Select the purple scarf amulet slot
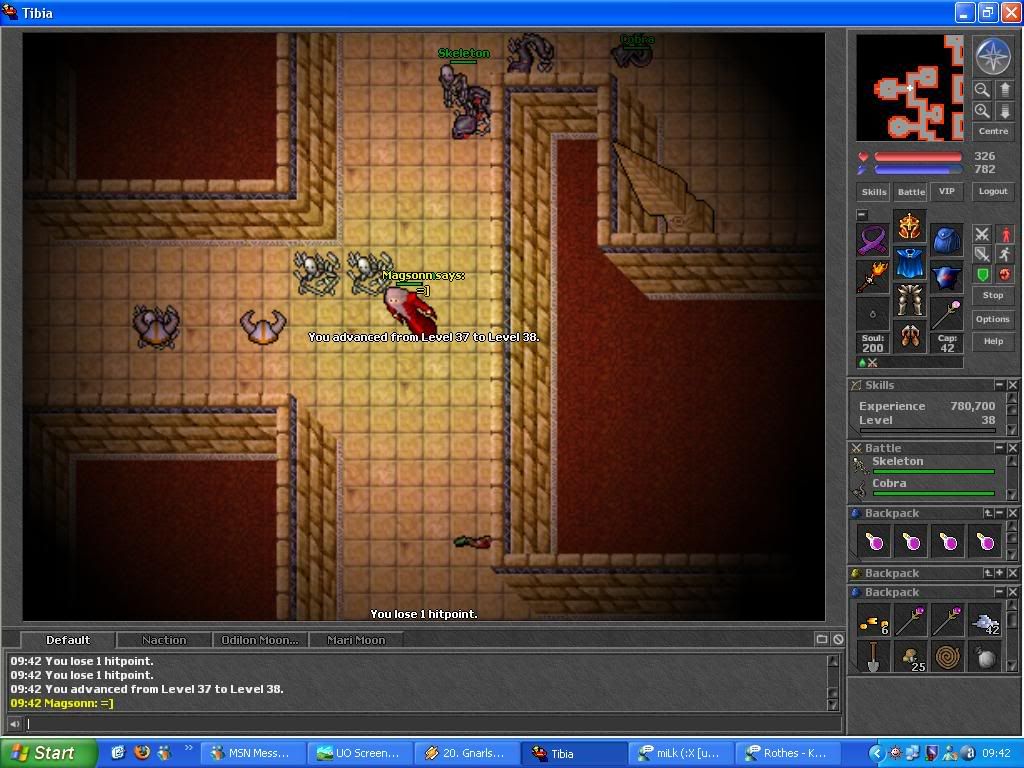Viewport: 1024px width, 768px height. point(873,240)
